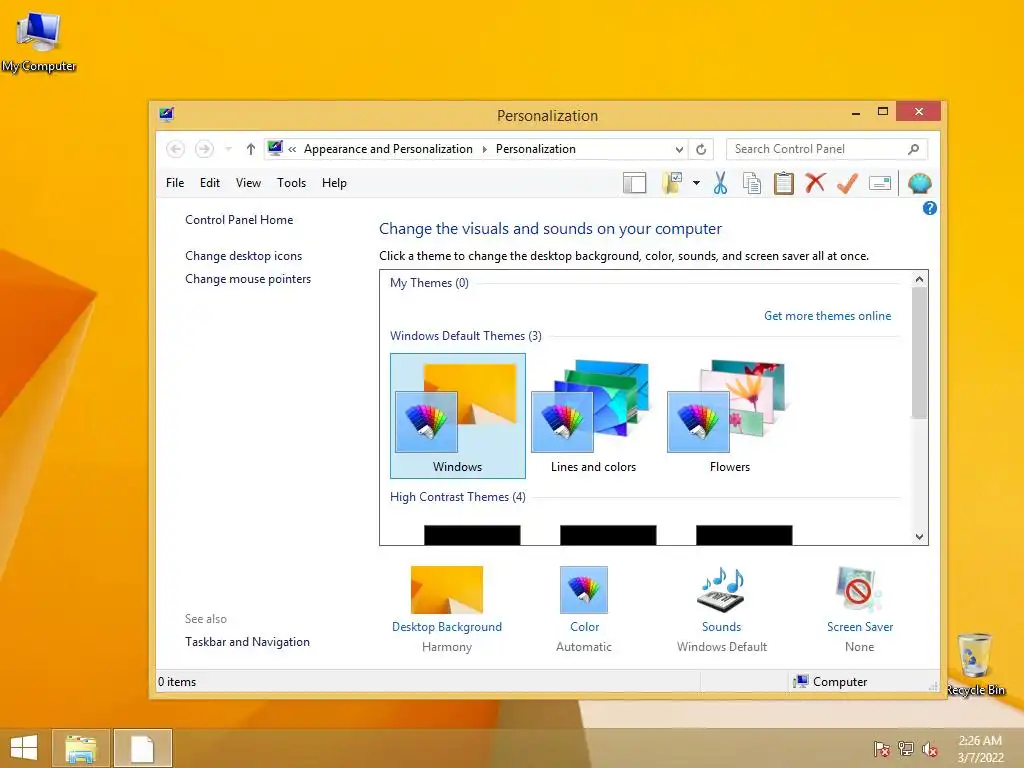Select the first high contrast theme thumbnail
The image size is (1024, 768).
[x=472, y=535]
